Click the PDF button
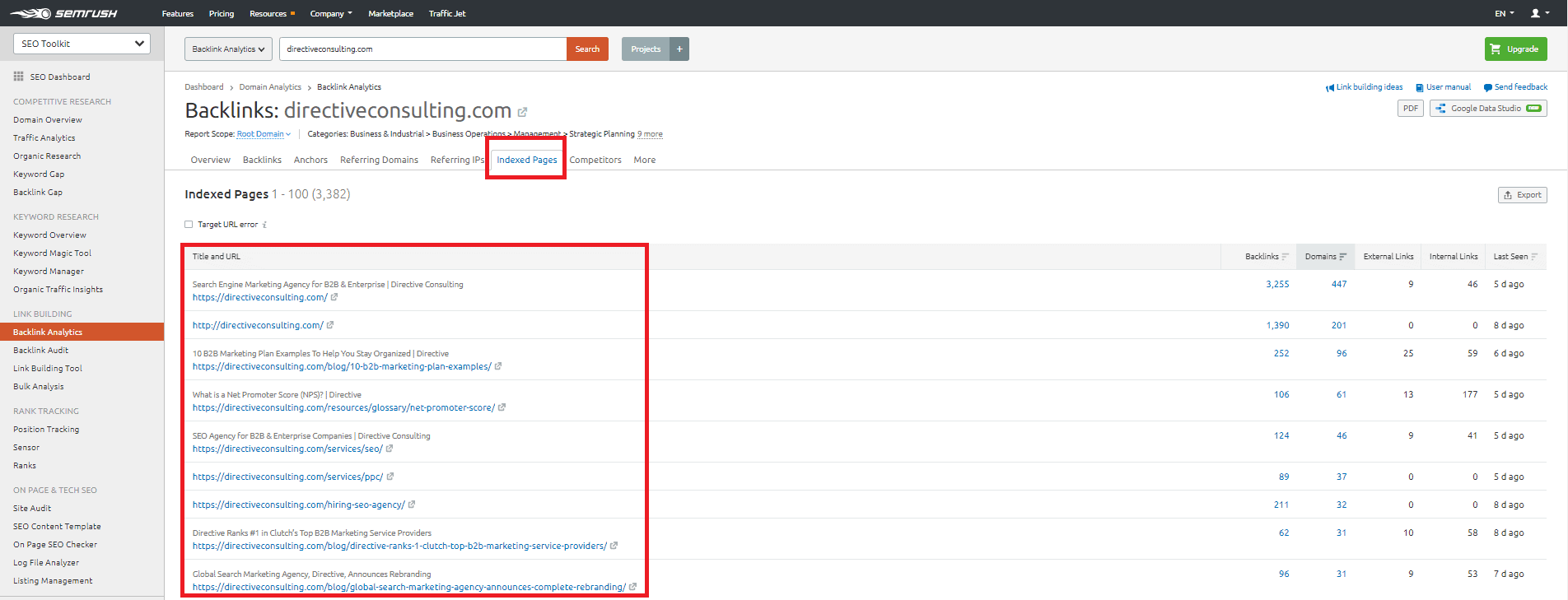Screen dimensions: 1568x600 [x=1411, y=109]
